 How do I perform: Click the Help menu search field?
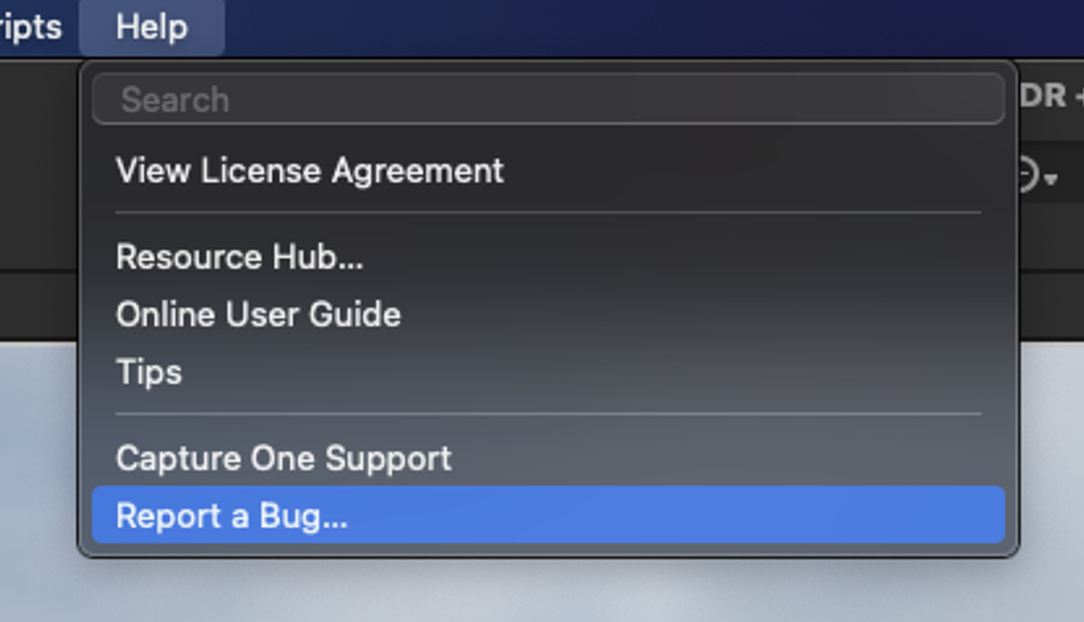[x=548, y=100]
